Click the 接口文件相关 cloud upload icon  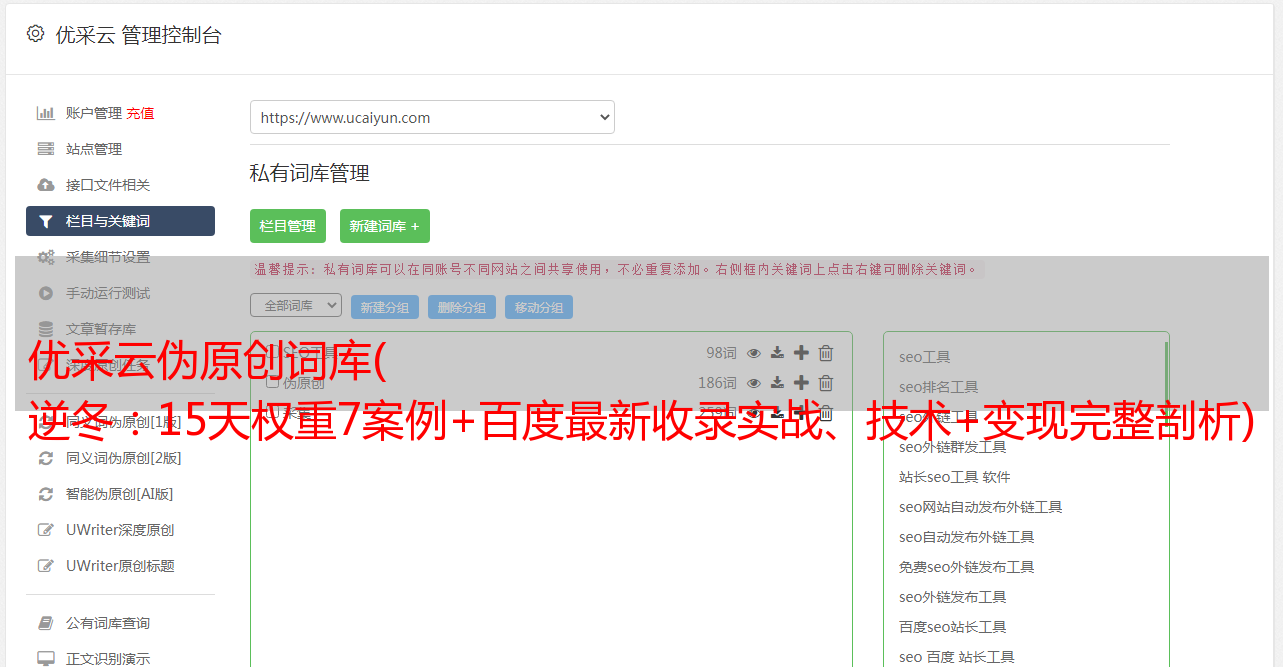coord(46,185)
